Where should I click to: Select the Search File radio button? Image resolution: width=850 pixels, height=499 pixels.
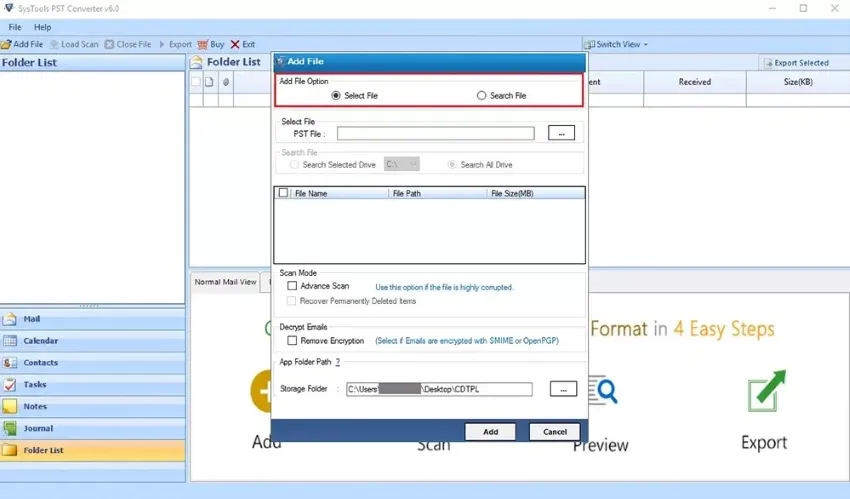coord(481,95)
